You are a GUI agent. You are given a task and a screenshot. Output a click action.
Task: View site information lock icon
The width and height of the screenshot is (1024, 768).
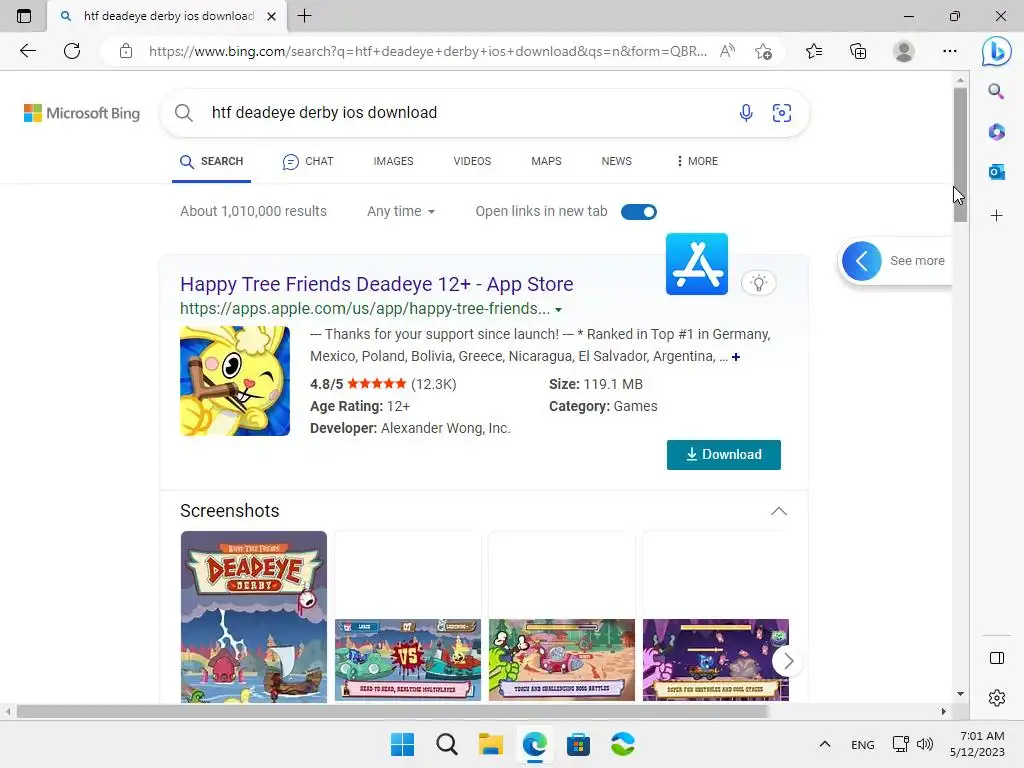pyautogui.click(x=126, y=51)
